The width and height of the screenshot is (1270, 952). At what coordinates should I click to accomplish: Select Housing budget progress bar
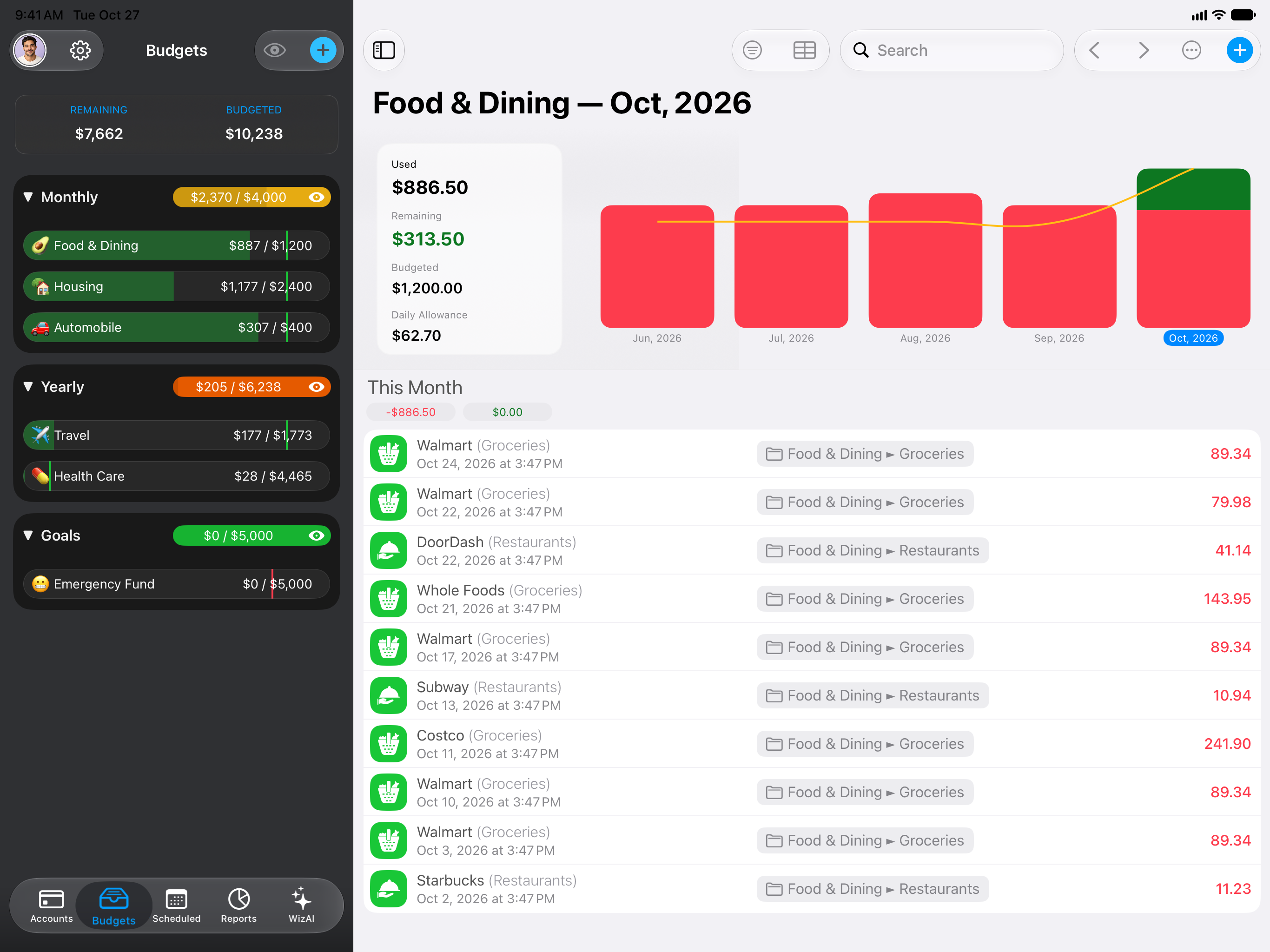[x=176, y=286]
